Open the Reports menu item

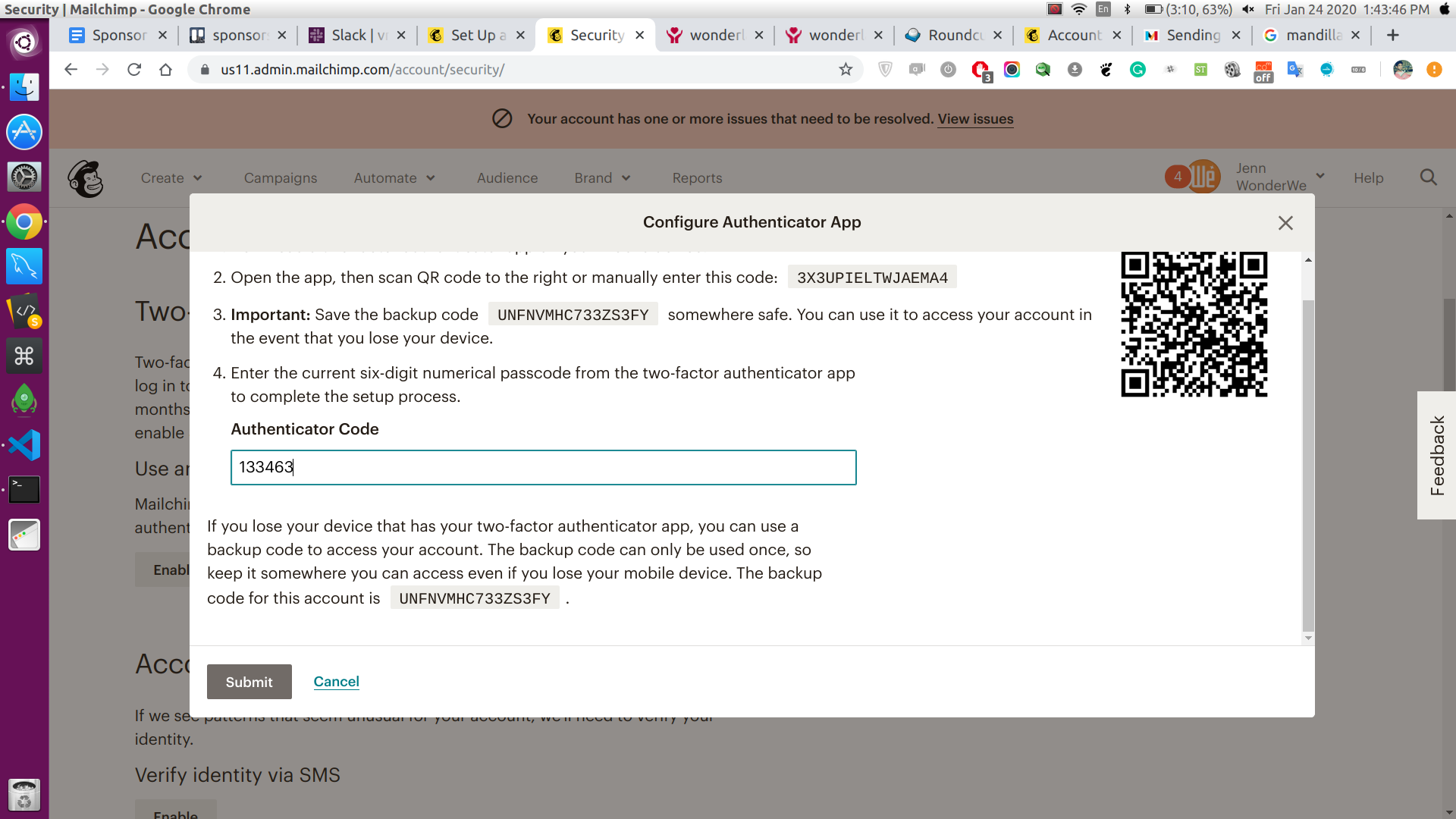tap(697, 178)
